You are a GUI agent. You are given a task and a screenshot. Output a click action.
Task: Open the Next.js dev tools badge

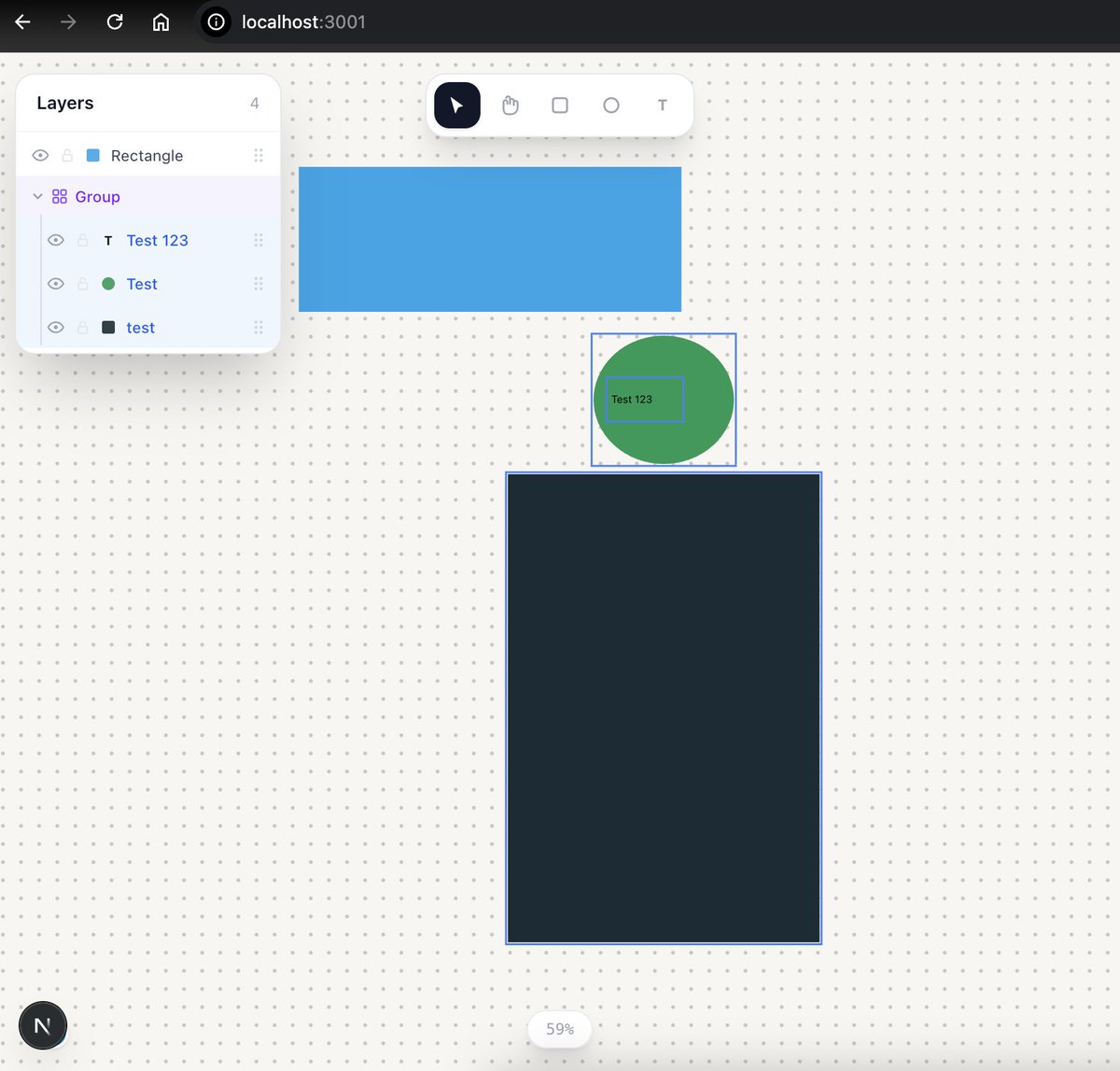click(43, 1025)
